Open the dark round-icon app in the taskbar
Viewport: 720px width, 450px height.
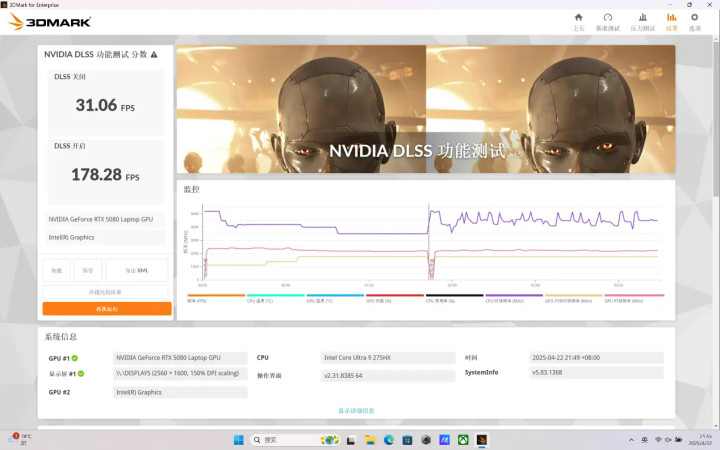tap(426, 440)
